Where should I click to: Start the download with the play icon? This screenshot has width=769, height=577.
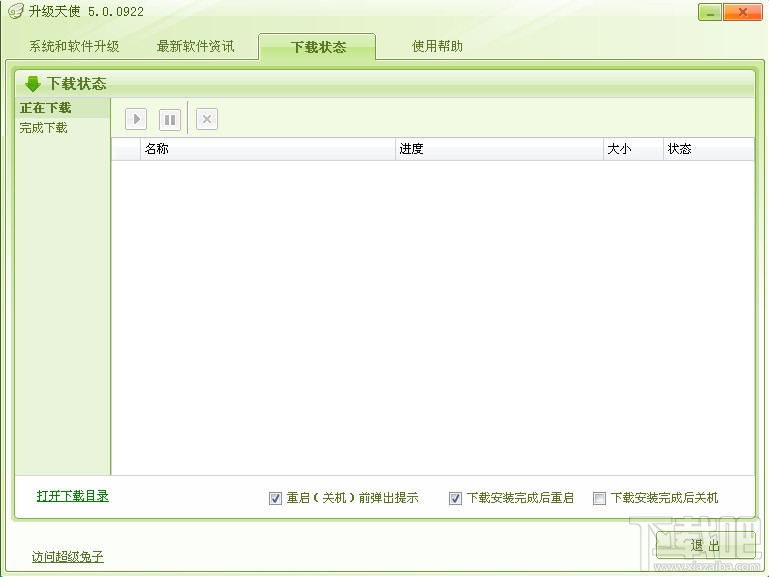pos(136,119)
